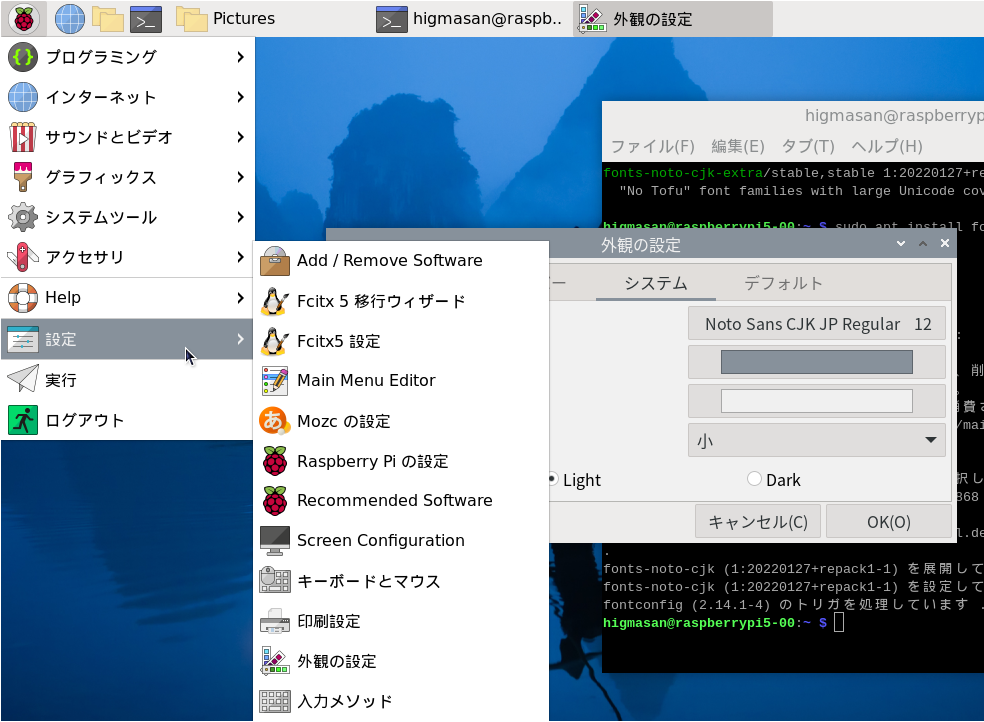Click the Raspberry Pi main menu icon
The width and height of the screenshot is (984, 722).
click(23, 18)
